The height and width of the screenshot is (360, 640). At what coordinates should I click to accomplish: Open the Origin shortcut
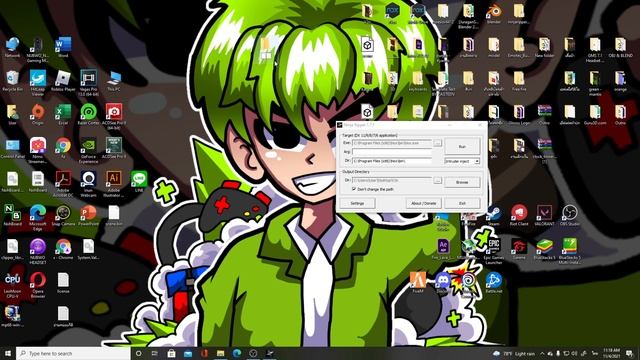(x=38, y=114)
